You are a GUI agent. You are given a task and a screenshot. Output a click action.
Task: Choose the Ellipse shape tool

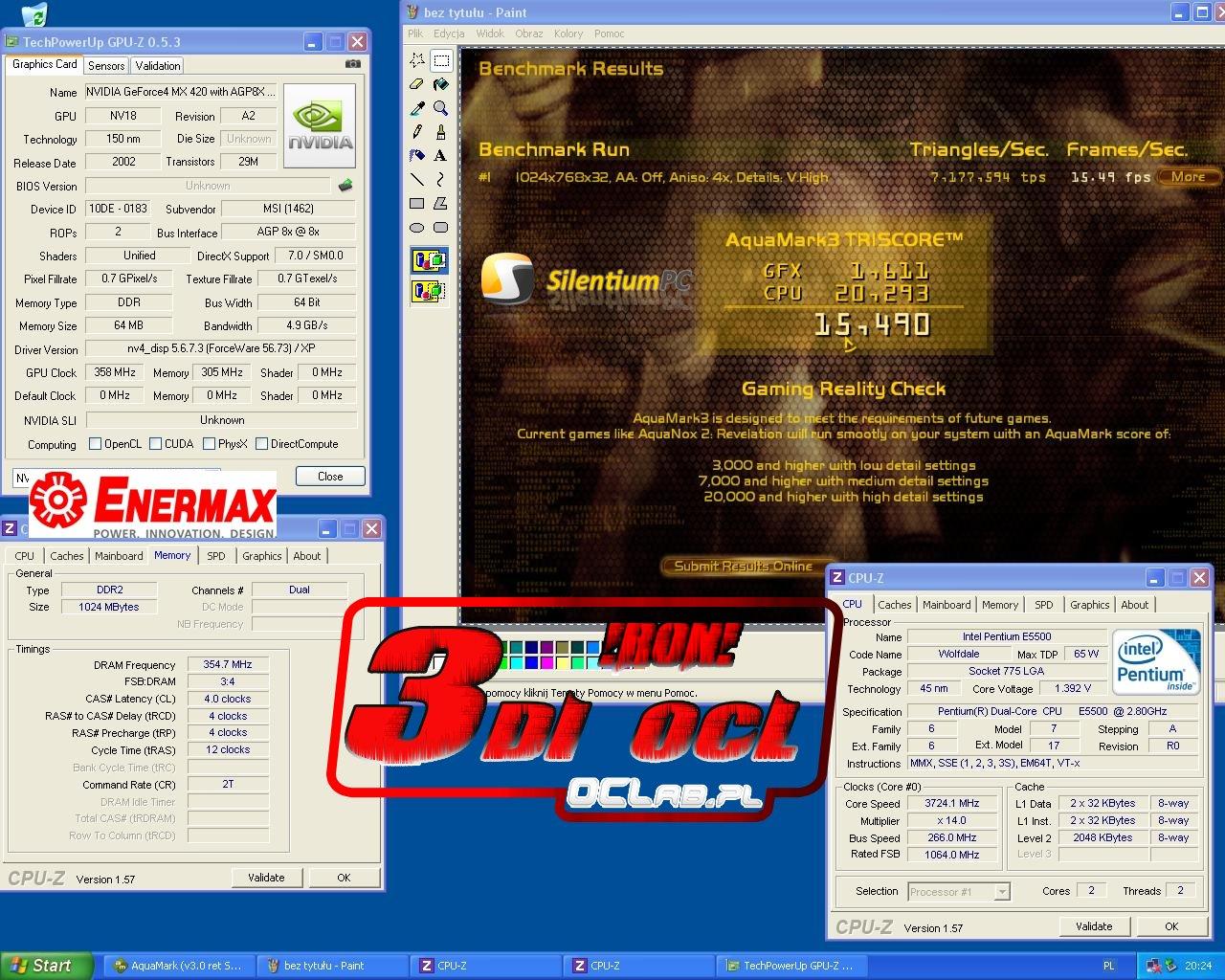[x=417, y=227]
